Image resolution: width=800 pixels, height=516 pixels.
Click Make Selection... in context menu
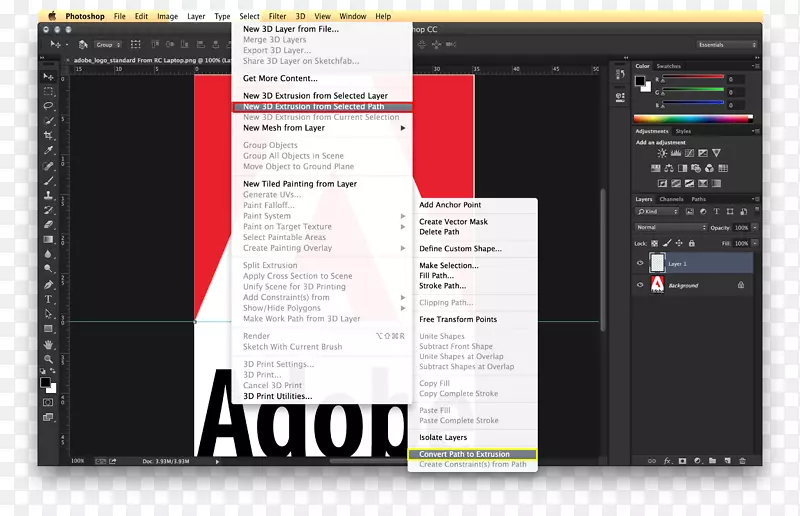[x=449, y=265]
